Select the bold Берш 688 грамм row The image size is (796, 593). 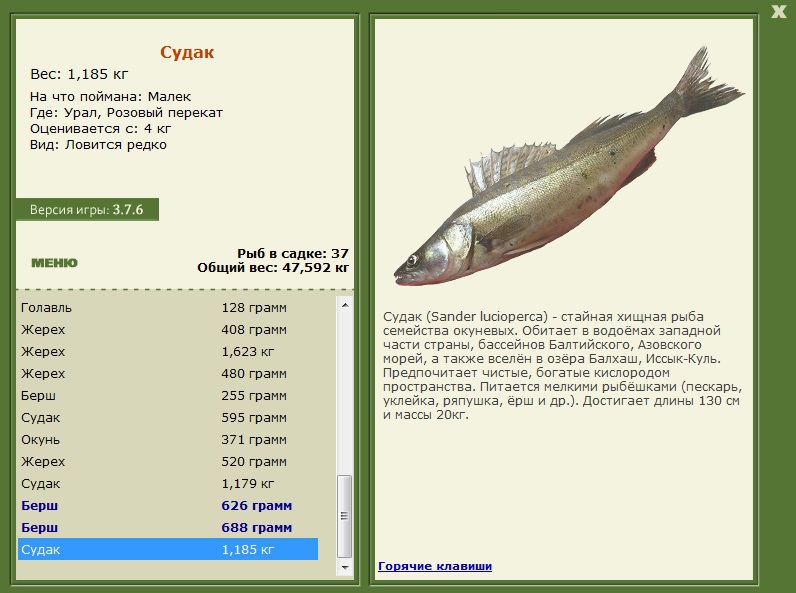(x=168, y=528)
